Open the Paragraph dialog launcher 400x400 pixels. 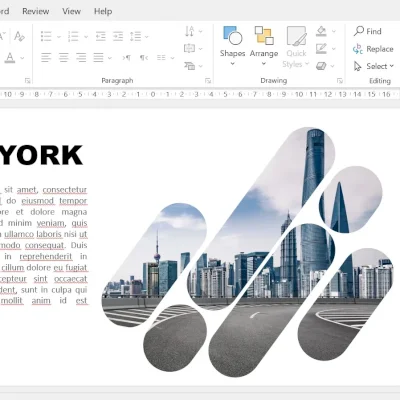point(208,81)
